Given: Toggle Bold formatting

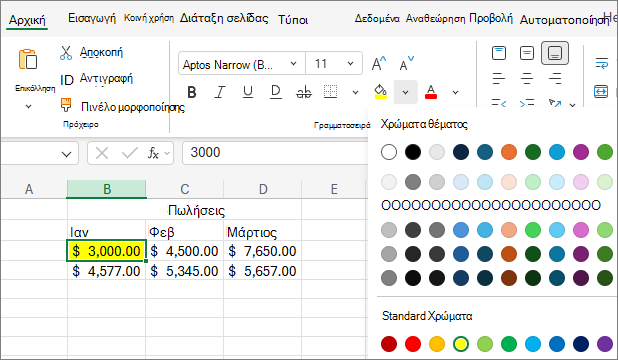Looking at the screenshot, I should coord(192,92).
